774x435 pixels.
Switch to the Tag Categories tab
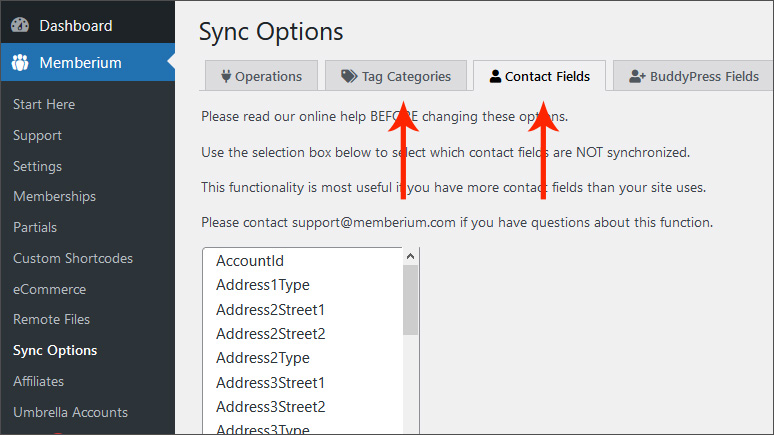(396, 76)
